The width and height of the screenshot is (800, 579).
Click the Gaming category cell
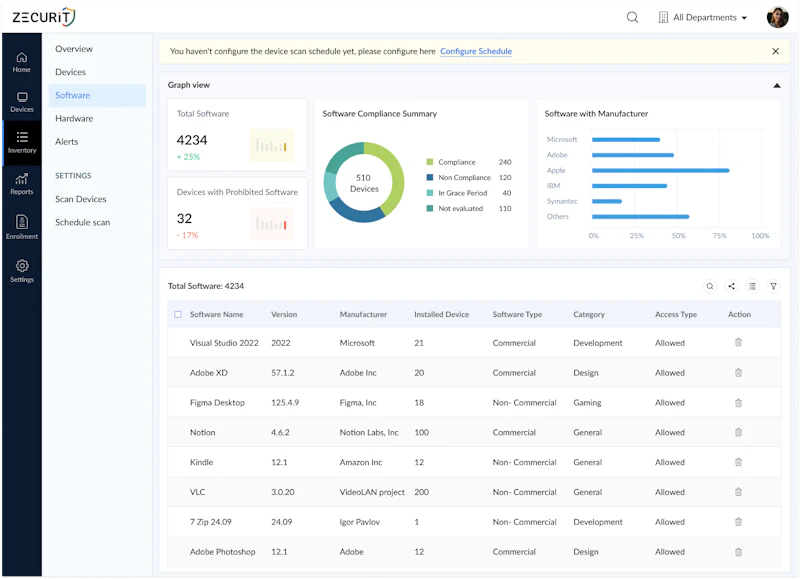click(587, 402)
